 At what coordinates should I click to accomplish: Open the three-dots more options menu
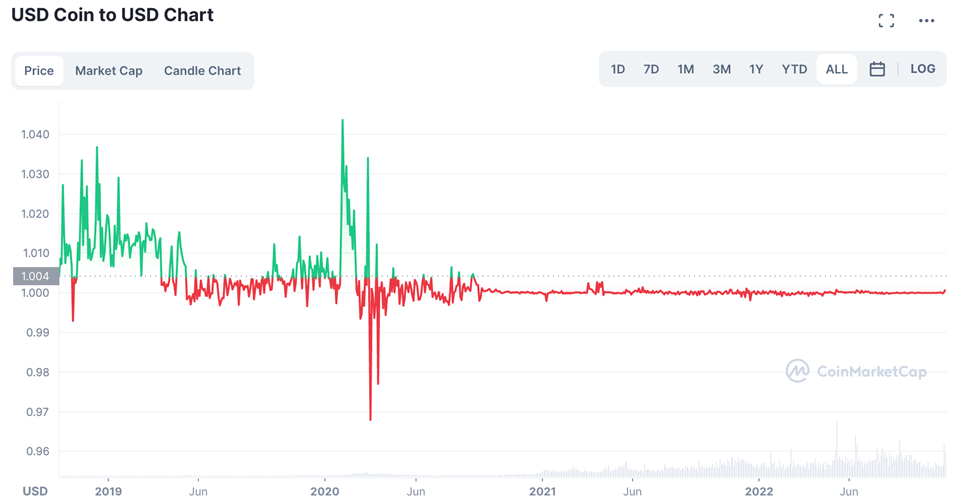coord(926,21)
